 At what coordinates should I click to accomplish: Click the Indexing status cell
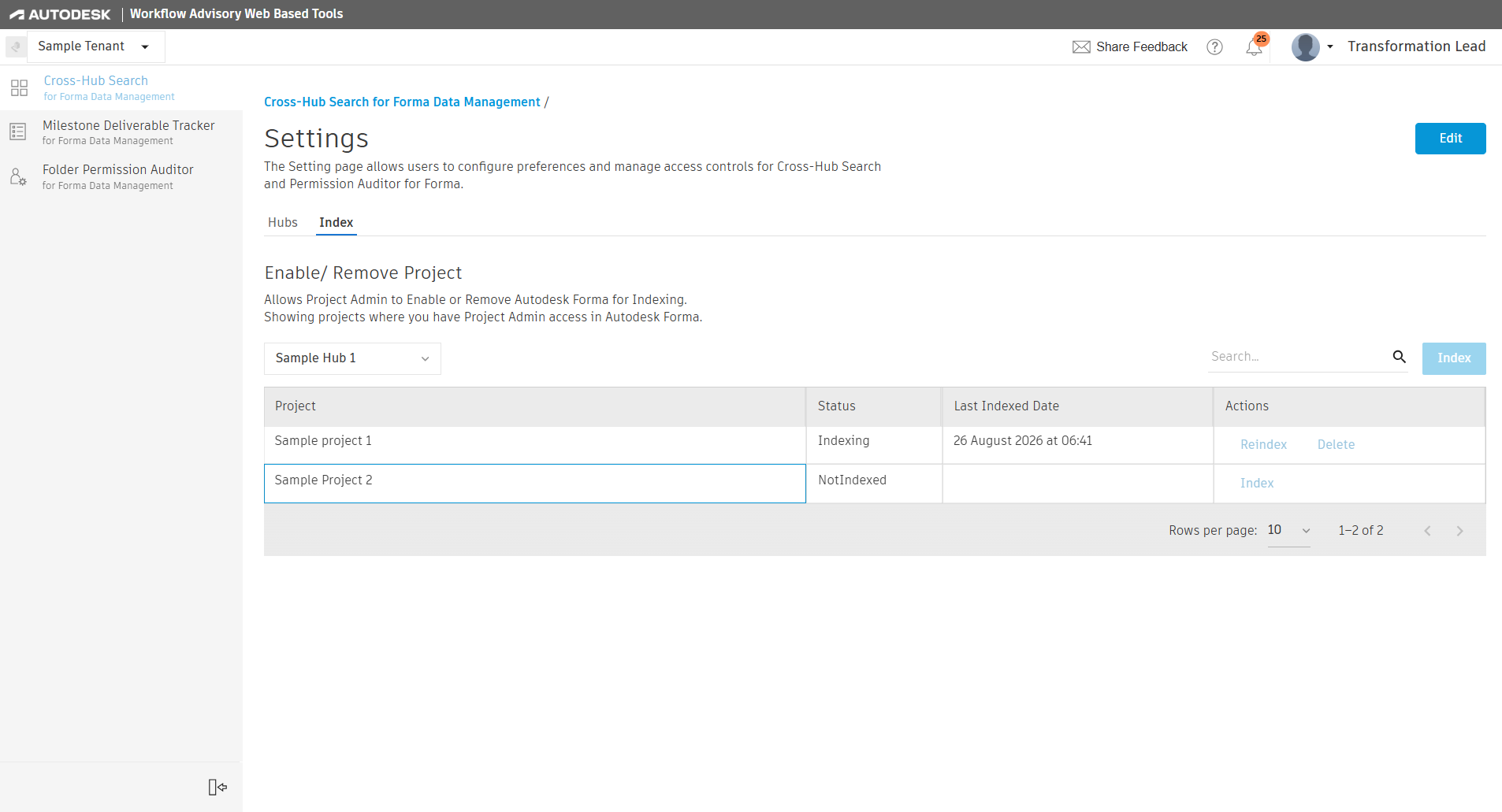[874, 445]
